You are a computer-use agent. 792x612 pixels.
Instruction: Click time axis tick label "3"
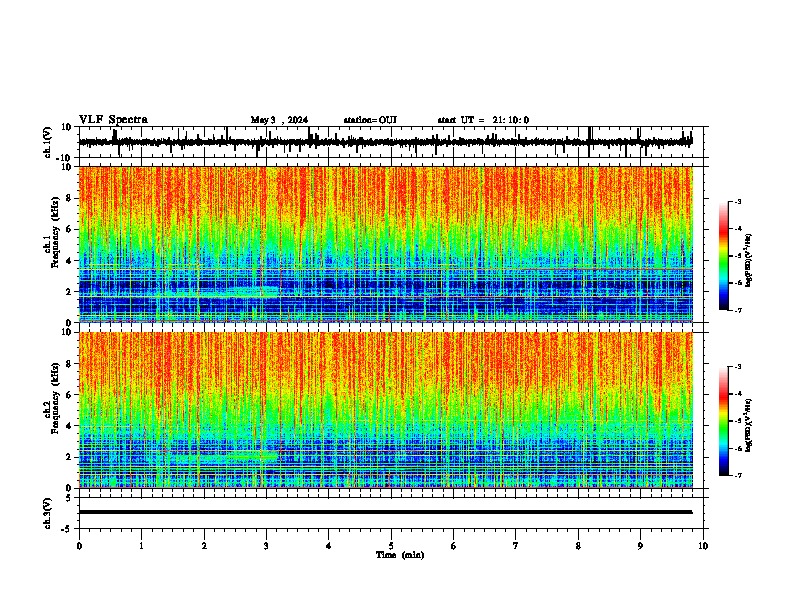266,546
